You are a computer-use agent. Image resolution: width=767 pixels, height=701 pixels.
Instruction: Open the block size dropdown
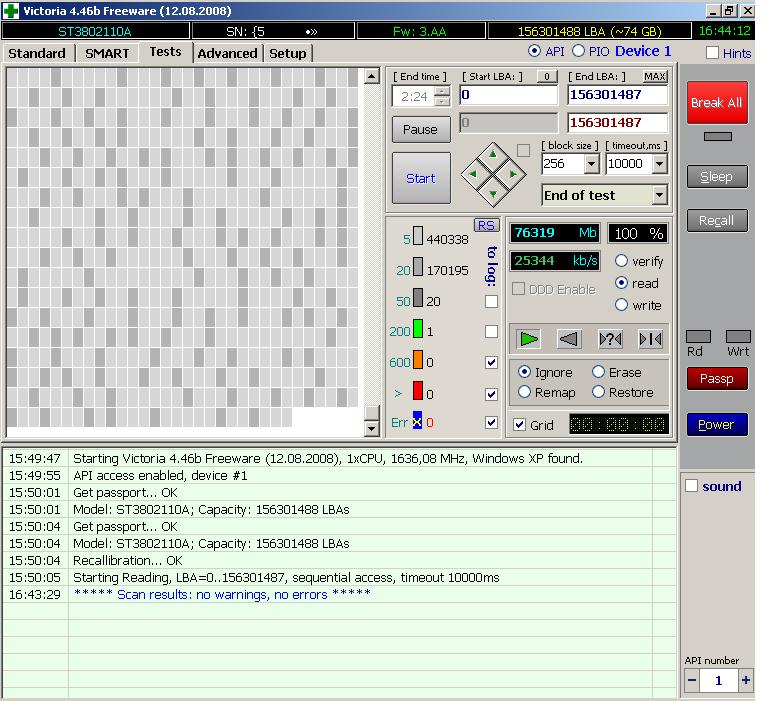point(591,164)
